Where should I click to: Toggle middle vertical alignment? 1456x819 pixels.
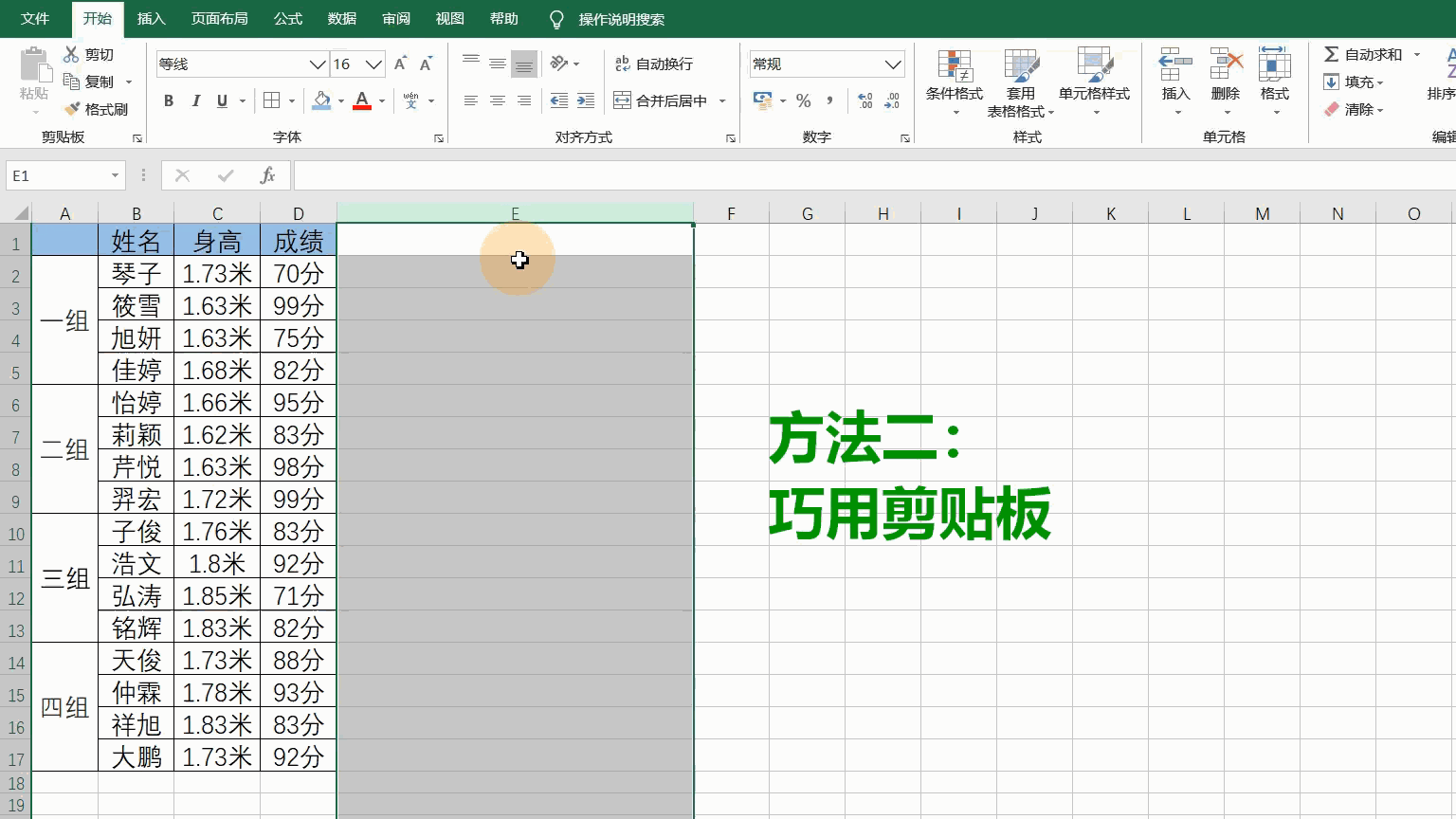point(497,64)
